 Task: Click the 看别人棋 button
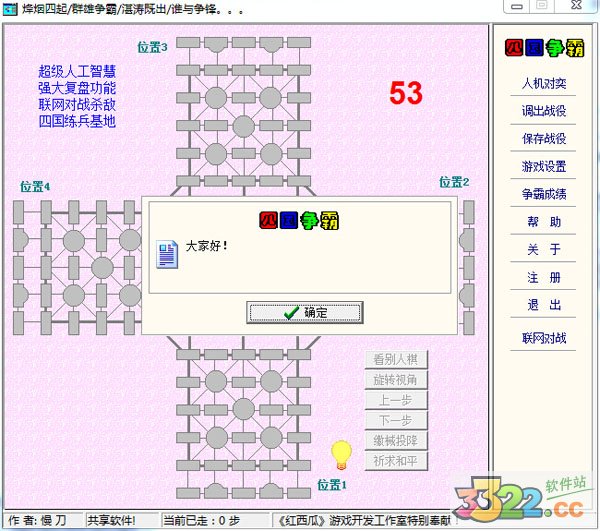pyautogui.click(x=396, y=359)
